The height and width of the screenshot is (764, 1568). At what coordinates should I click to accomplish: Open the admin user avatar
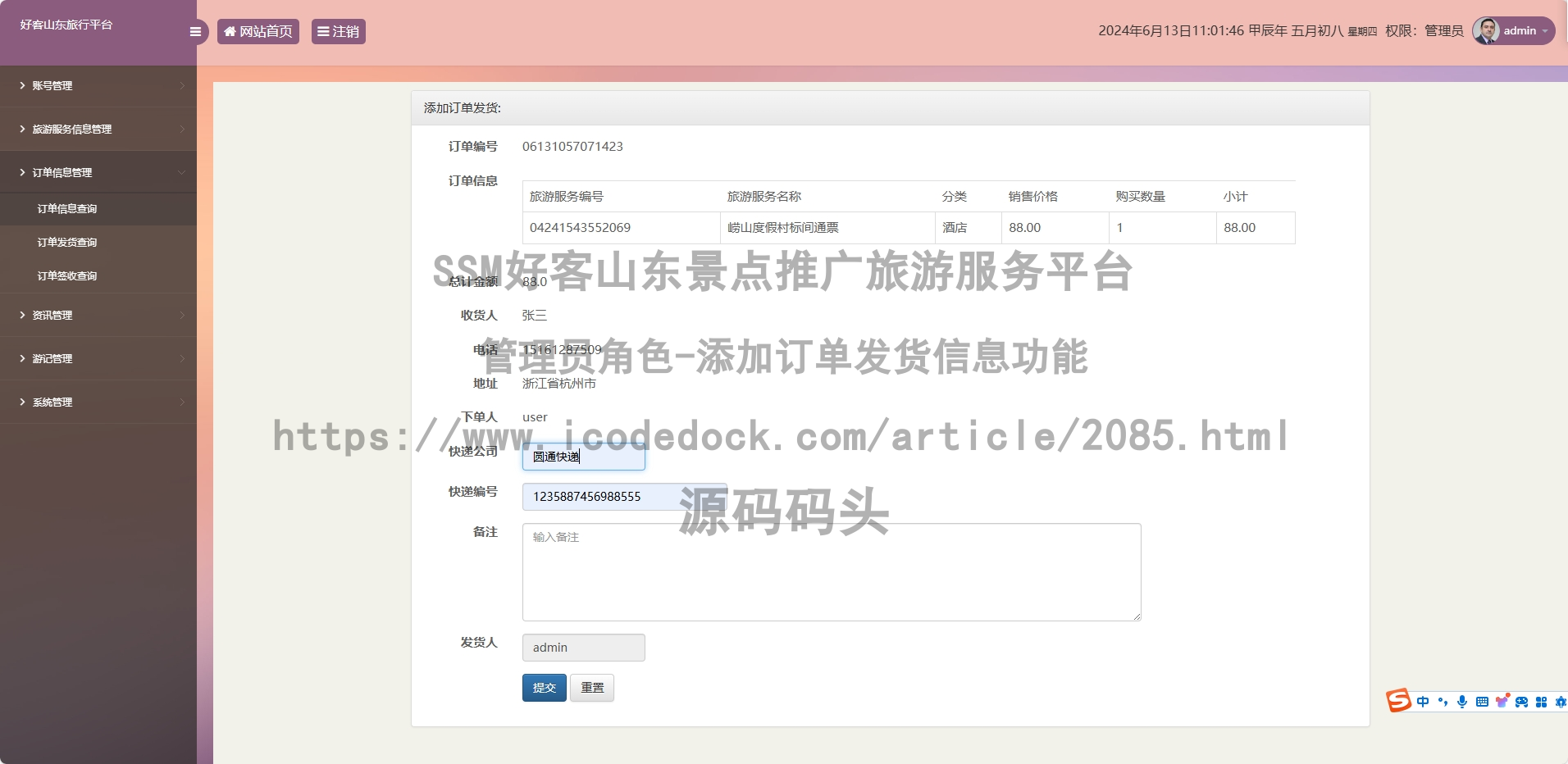(1486, 30)
